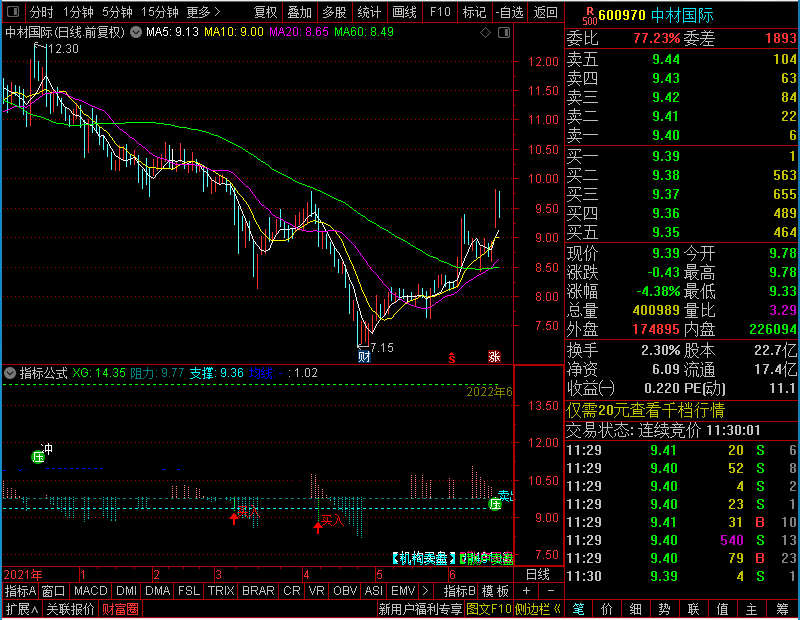The width and height of the screenshot is (800, 620).
Task: Open the 分时 intraday view
Action: click(41, 12)
